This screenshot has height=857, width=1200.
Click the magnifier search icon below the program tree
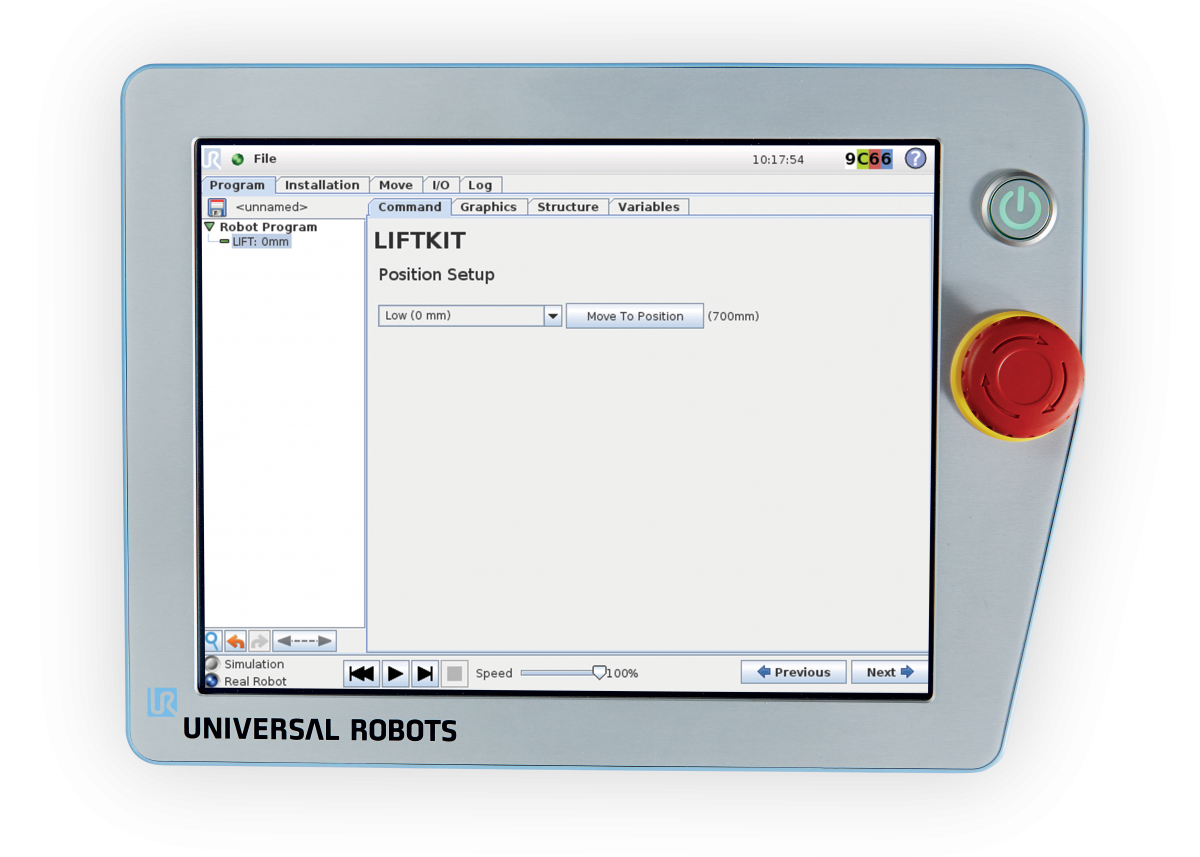click(x=213, y=641)
